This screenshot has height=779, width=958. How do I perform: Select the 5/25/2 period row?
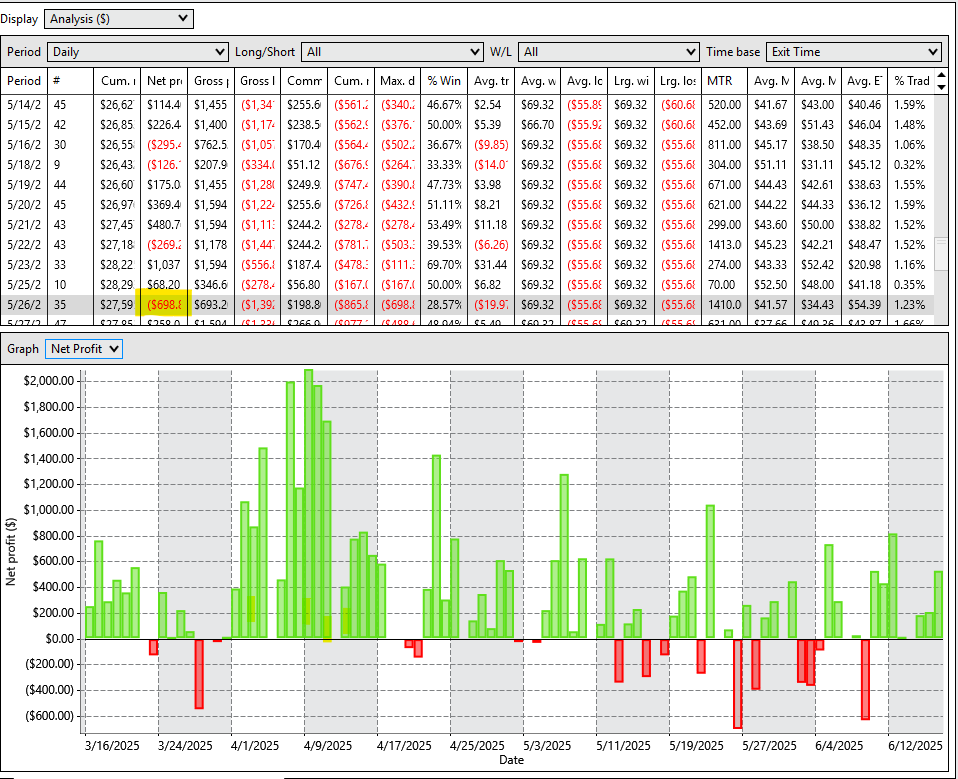point(467,285)
